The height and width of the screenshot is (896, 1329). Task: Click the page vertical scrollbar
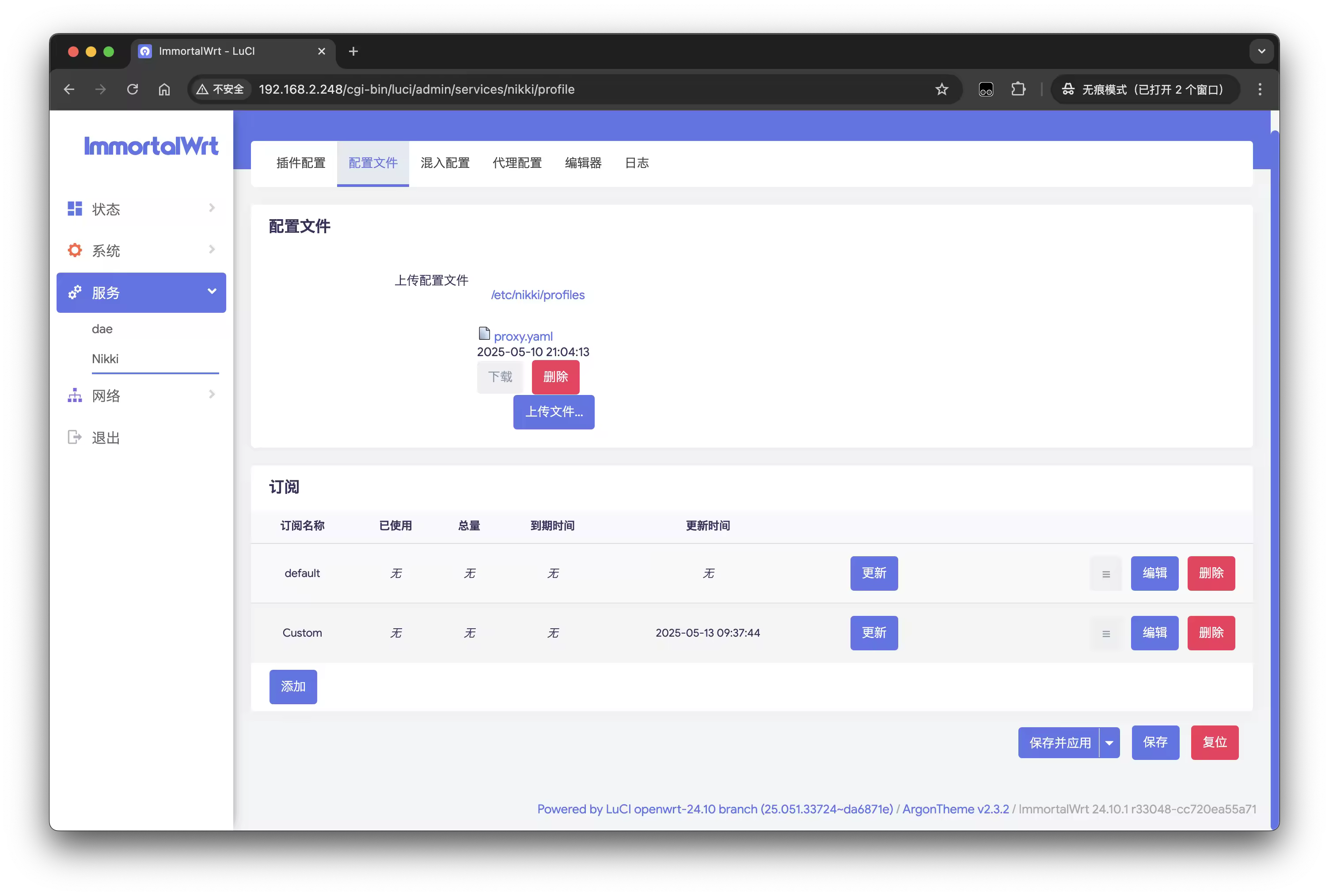[x=1275, y=479]
